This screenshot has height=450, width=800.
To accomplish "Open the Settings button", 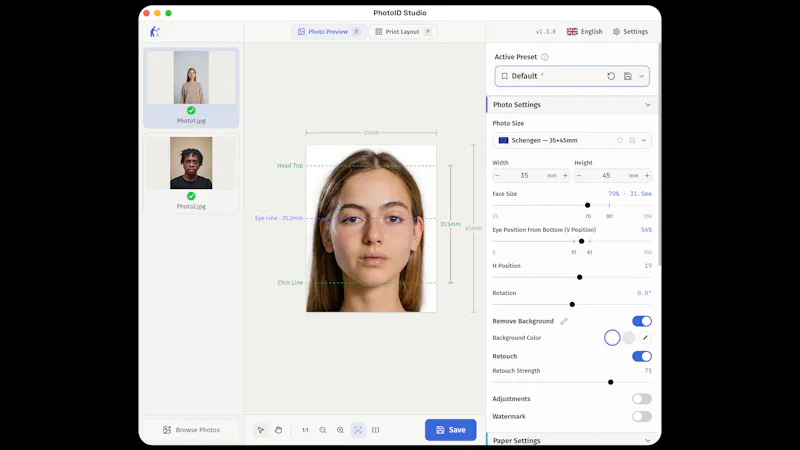I will tap(631, 32).
